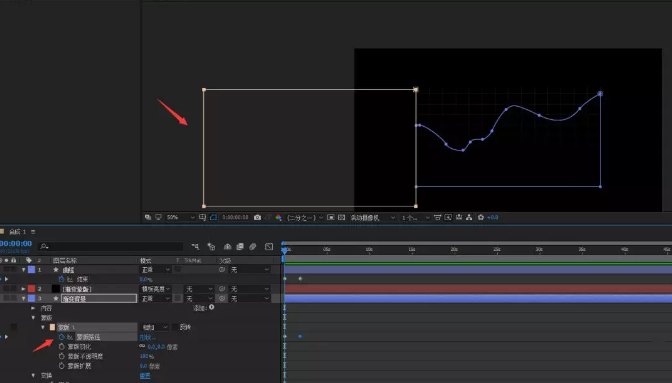The height and width of the screenshot is (383, 672).
Task: Click the label tag column header icon
Action: click(29, 260)
